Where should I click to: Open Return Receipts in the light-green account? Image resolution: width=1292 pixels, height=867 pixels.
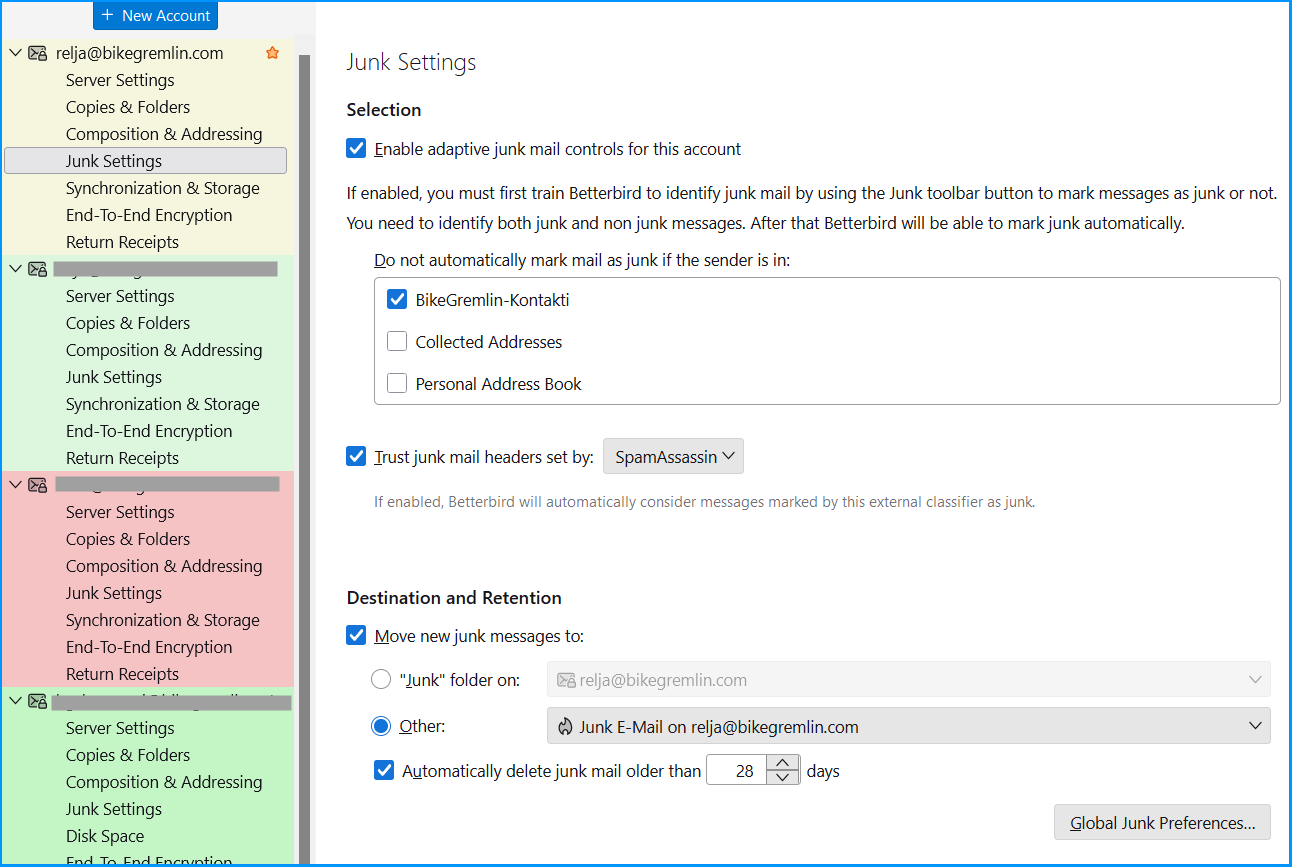pos(122,458)
